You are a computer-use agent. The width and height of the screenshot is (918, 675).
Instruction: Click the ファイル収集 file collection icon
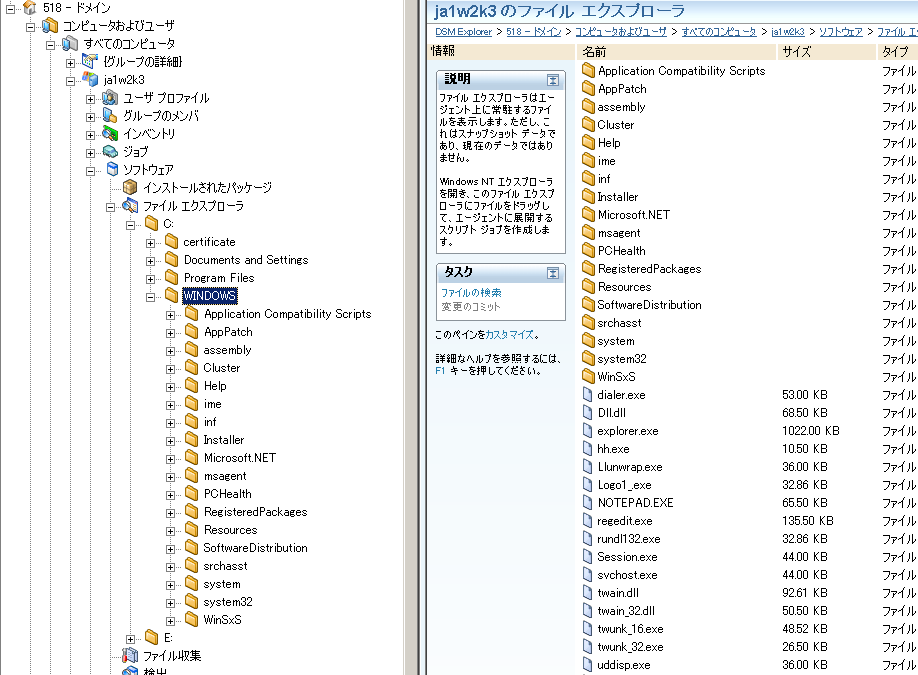130,655
